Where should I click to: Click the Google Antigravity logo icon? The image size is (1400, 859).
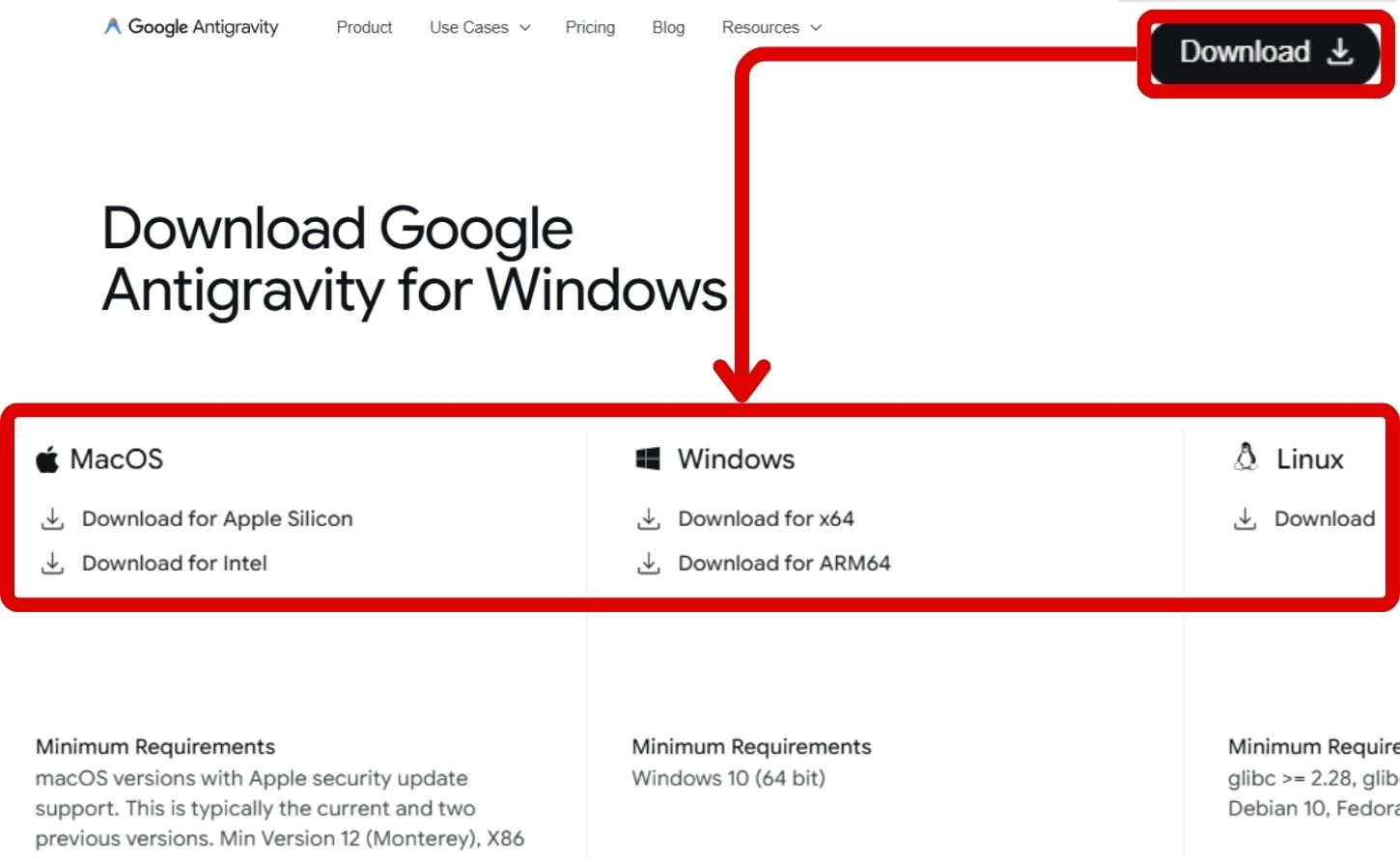tap(113, 26)
